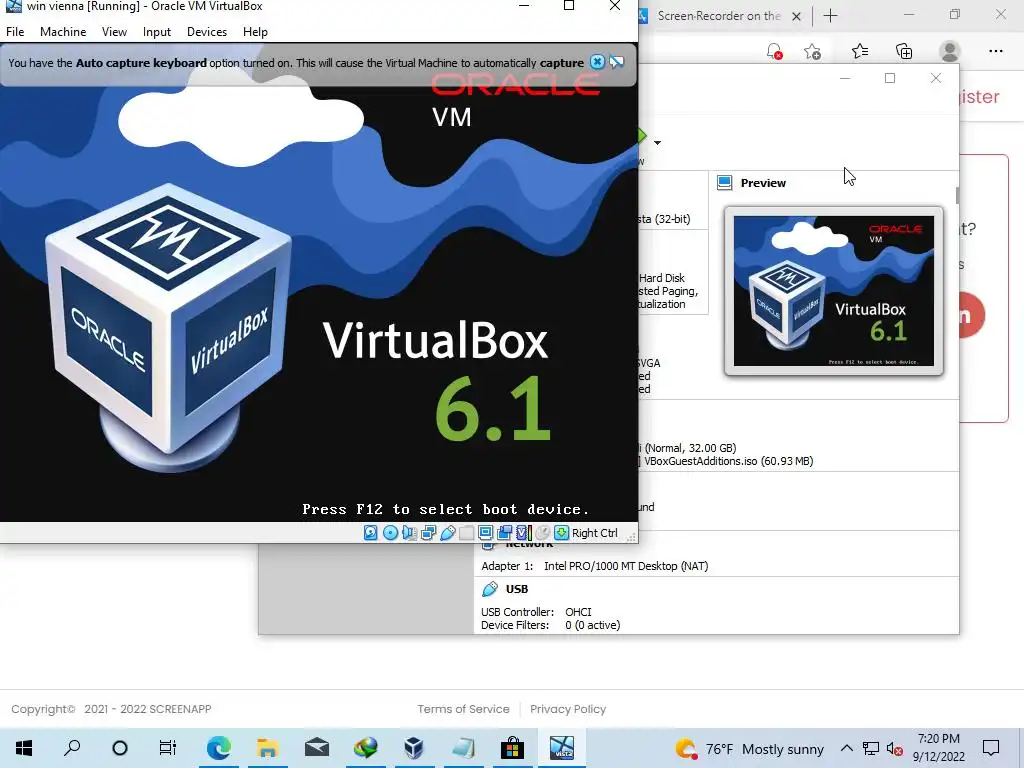1024x768 pixels.
Task: Open the Mail app from the taskbar
Action: [x=317, y=748]
